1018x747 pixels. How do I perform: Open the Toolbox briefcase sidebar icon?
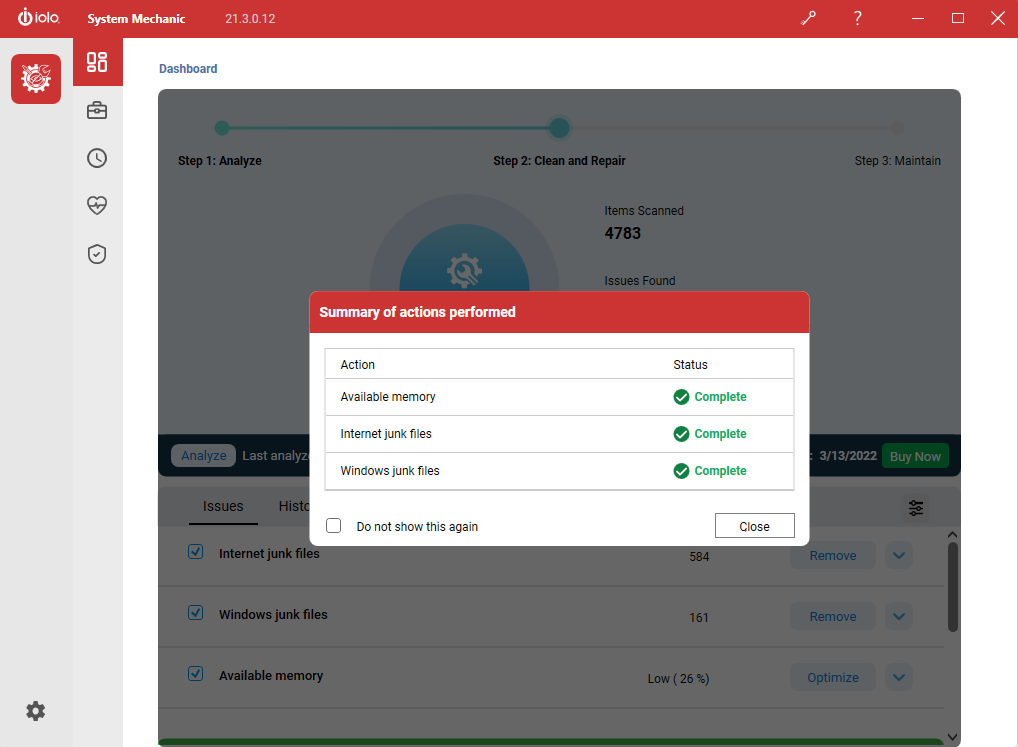(97, 110)
